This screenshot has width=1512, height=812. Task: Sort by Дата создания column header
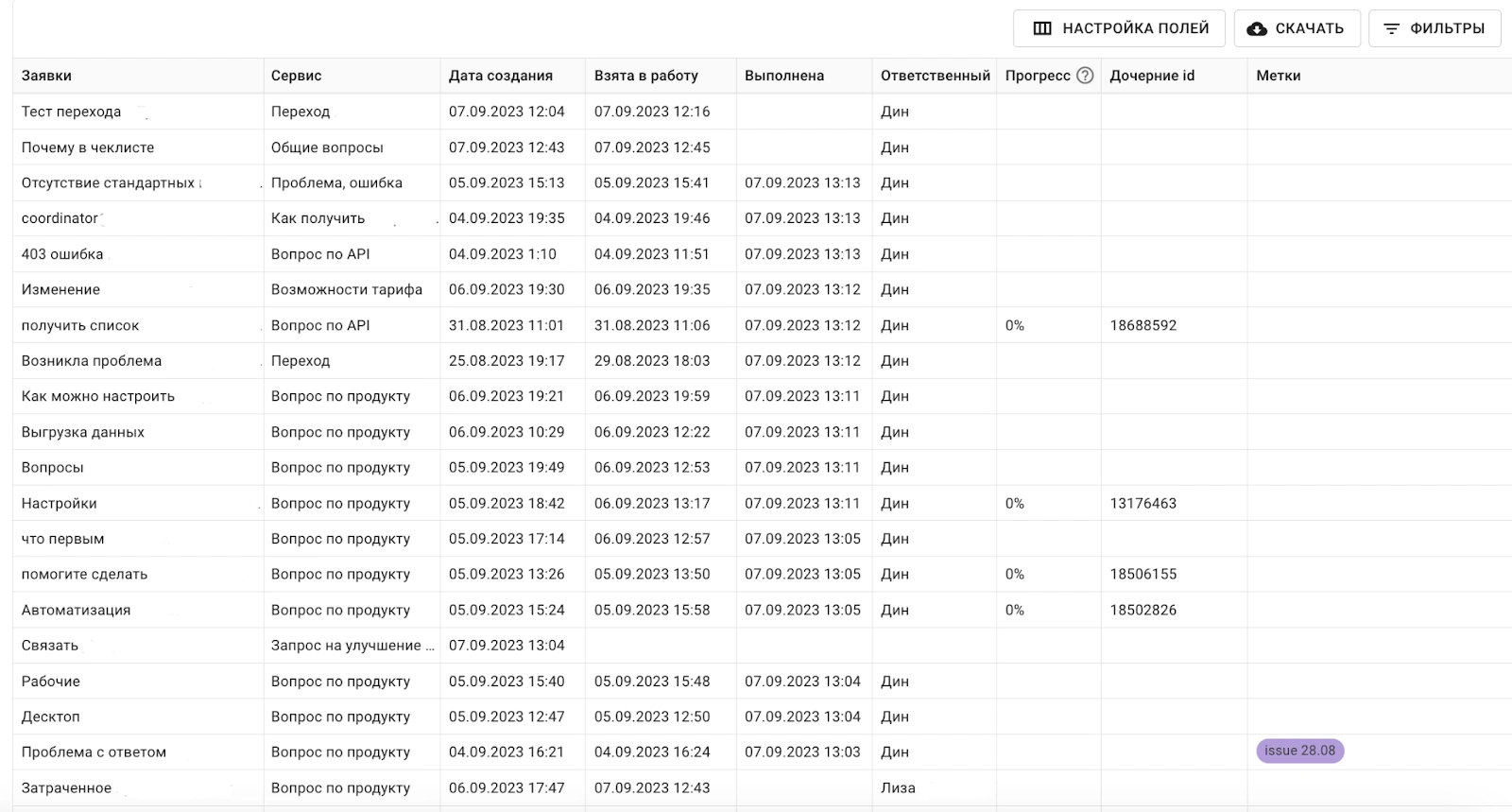pyautogui.click(x=500, y=76)
